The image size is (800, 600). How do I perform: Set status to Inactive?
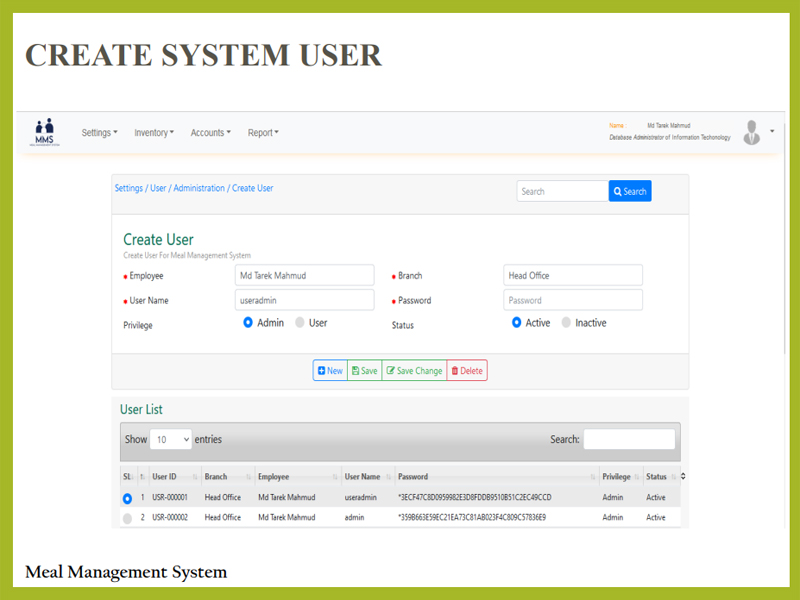coord(567,323)
